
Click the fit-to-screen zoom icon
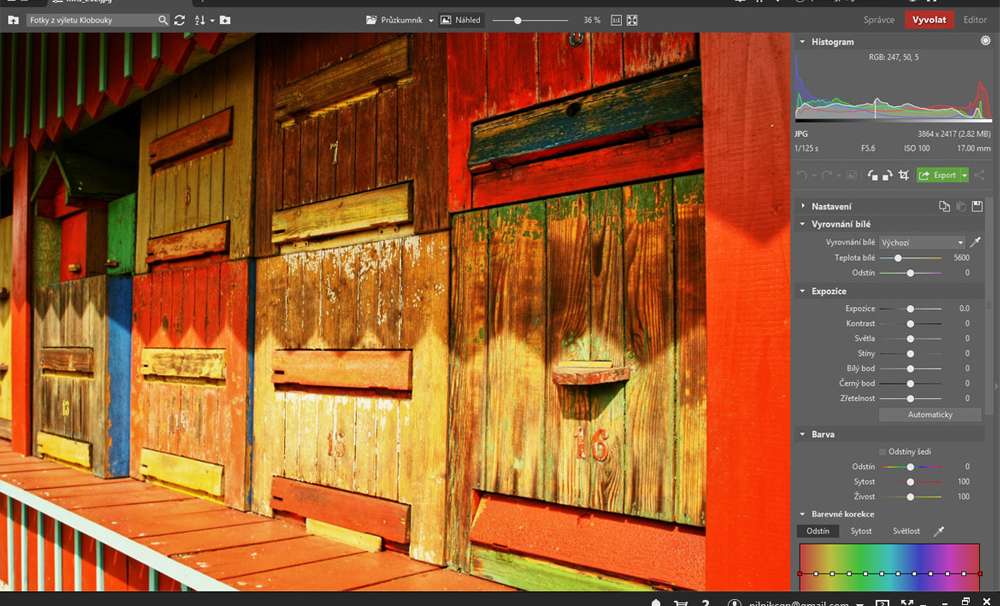click(632, 20)
